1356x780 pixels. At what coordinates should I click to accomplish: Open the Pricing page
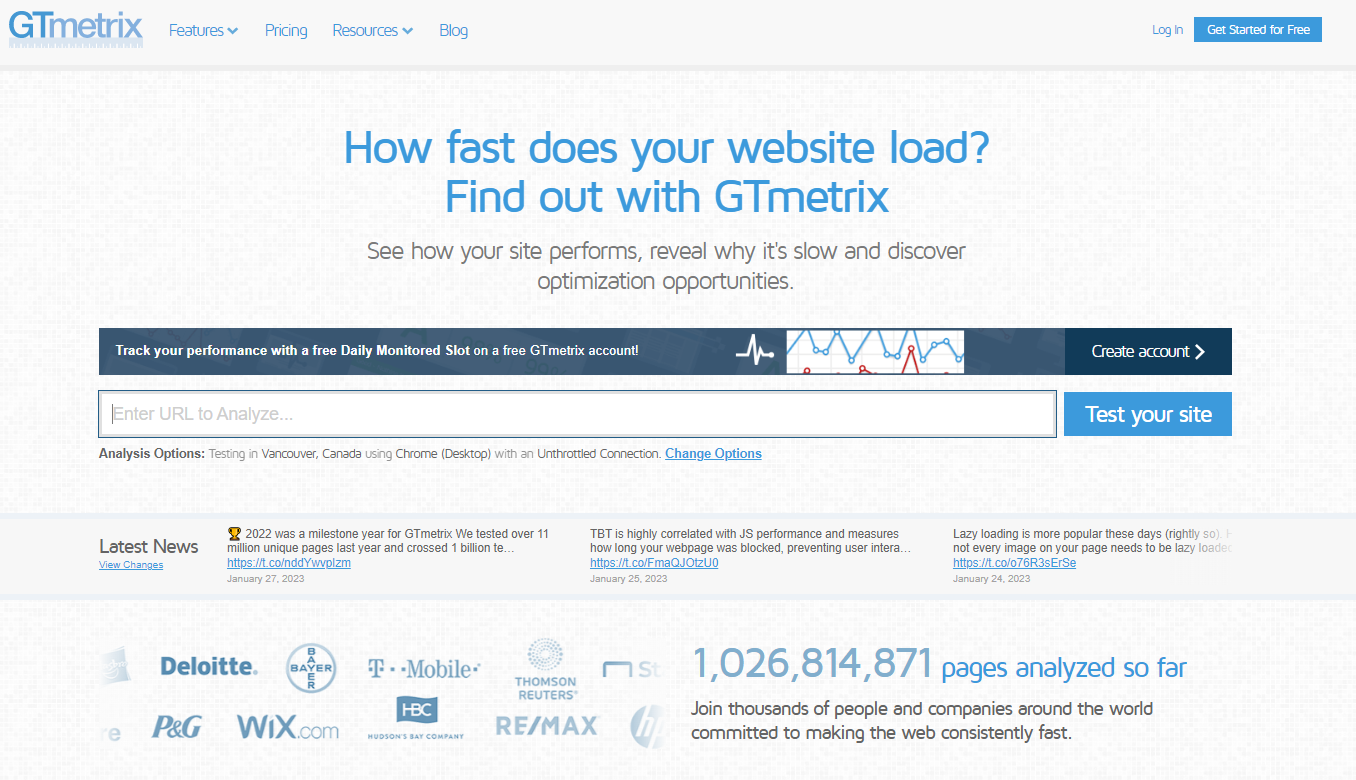coord(286,30)
